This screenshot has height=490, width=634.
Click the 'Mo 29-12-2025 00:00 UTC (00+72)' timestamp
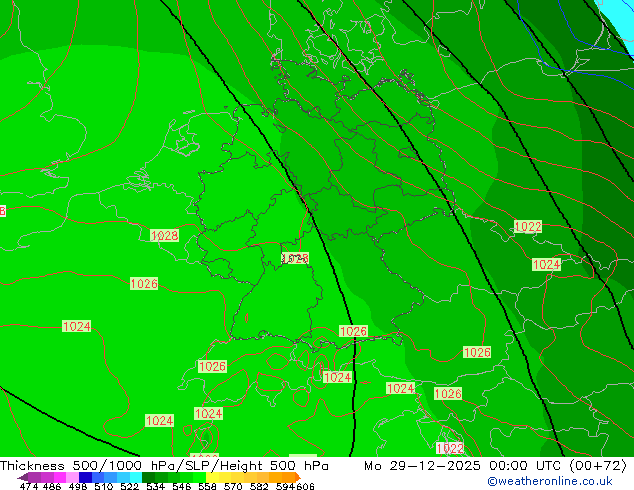coord(495,466)
